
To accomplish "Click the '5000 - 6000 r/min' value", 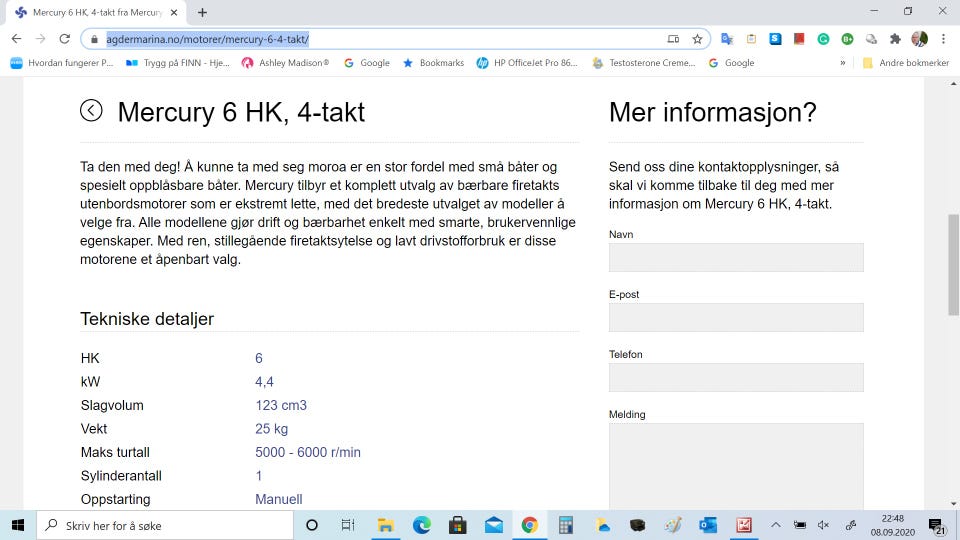I will 308,452.
